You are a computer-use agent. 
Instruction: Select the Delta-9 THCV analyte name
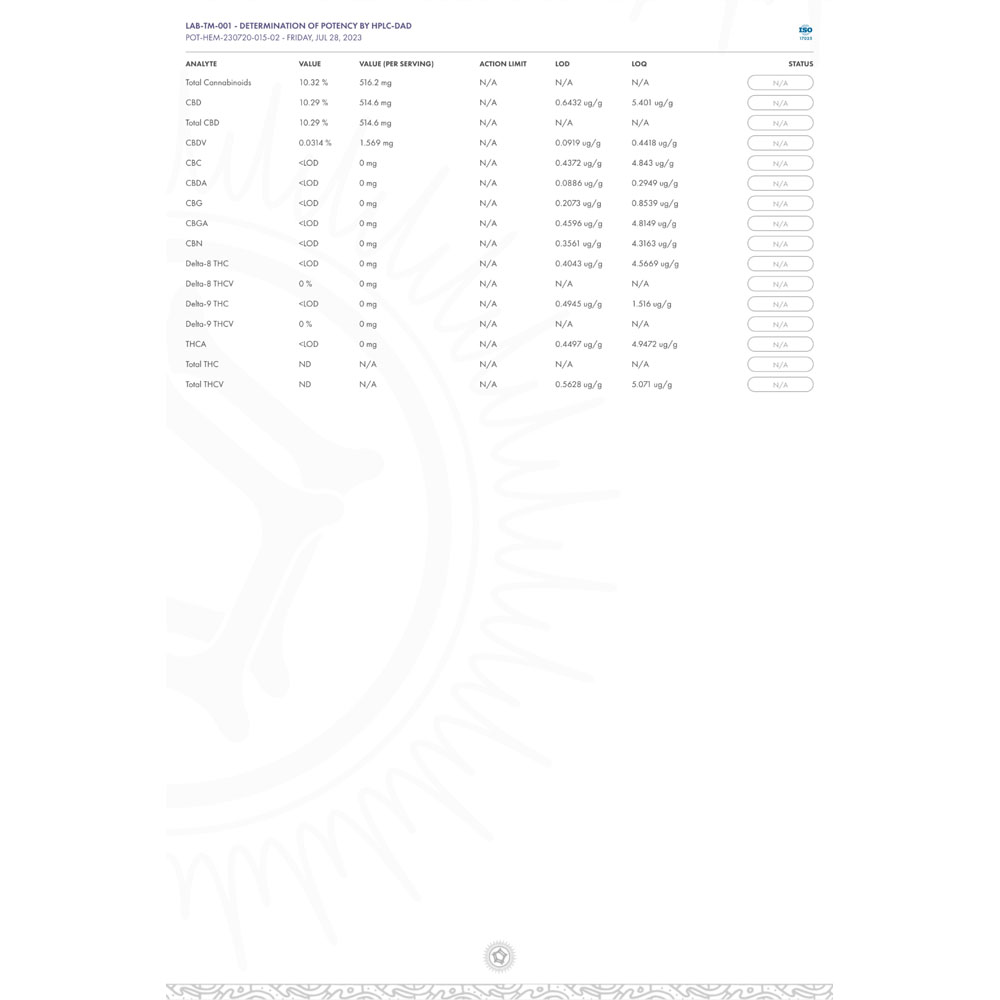click(209, 324)
